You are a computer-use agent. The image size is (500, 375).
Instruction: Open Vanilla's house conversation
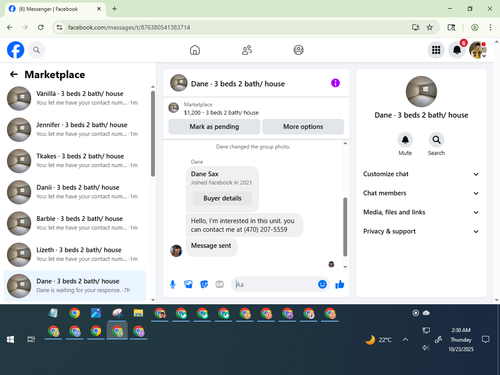coord(75,98)
